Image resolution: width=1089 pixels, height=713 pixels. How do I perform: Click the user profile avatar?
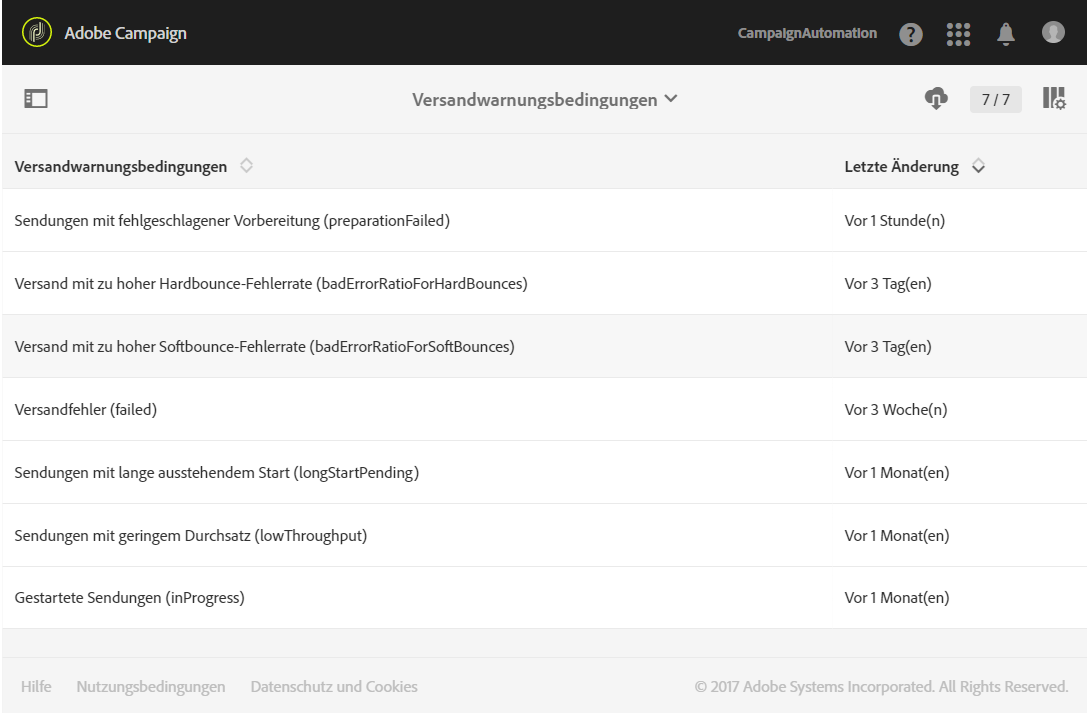[1053, 33]
